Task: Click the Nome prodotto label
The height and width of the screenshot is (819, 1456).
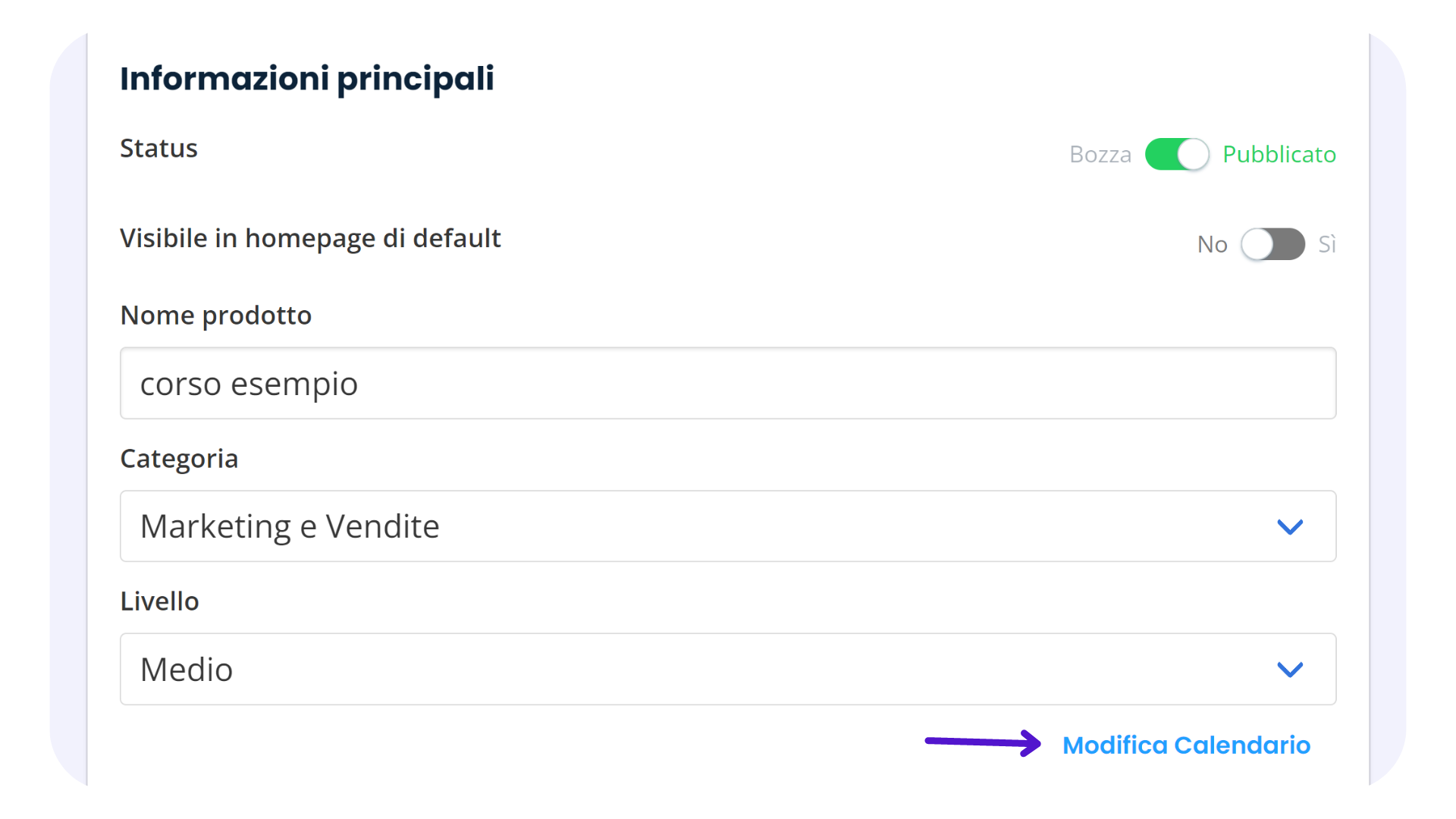Action: click(x=215, y=315)
